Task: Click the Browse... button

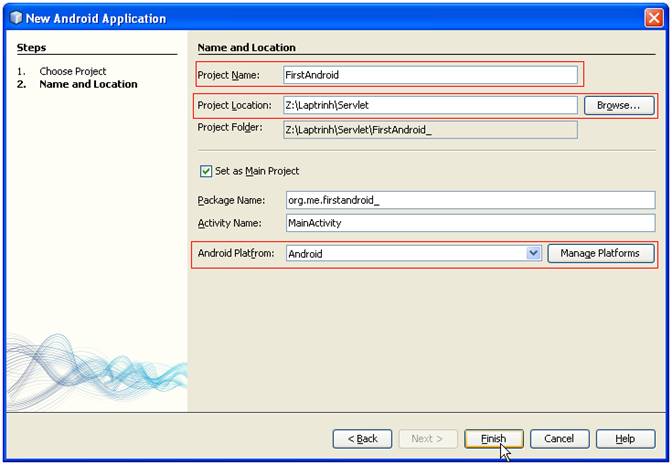Action: click(619, 105)
